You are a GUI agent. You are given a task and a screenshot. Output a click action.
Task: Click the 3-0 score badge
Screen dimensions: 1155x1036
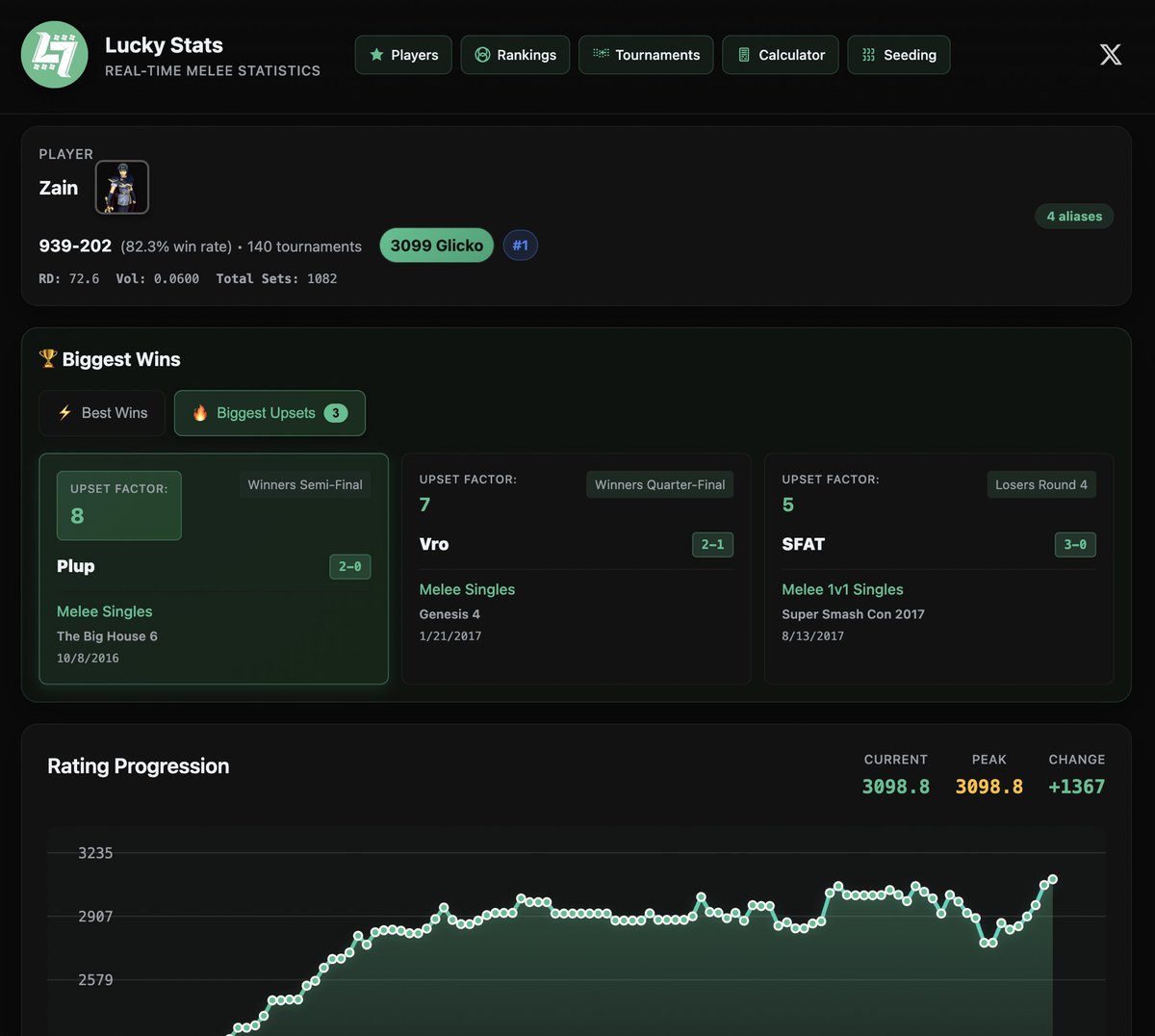pos(1075,544)
